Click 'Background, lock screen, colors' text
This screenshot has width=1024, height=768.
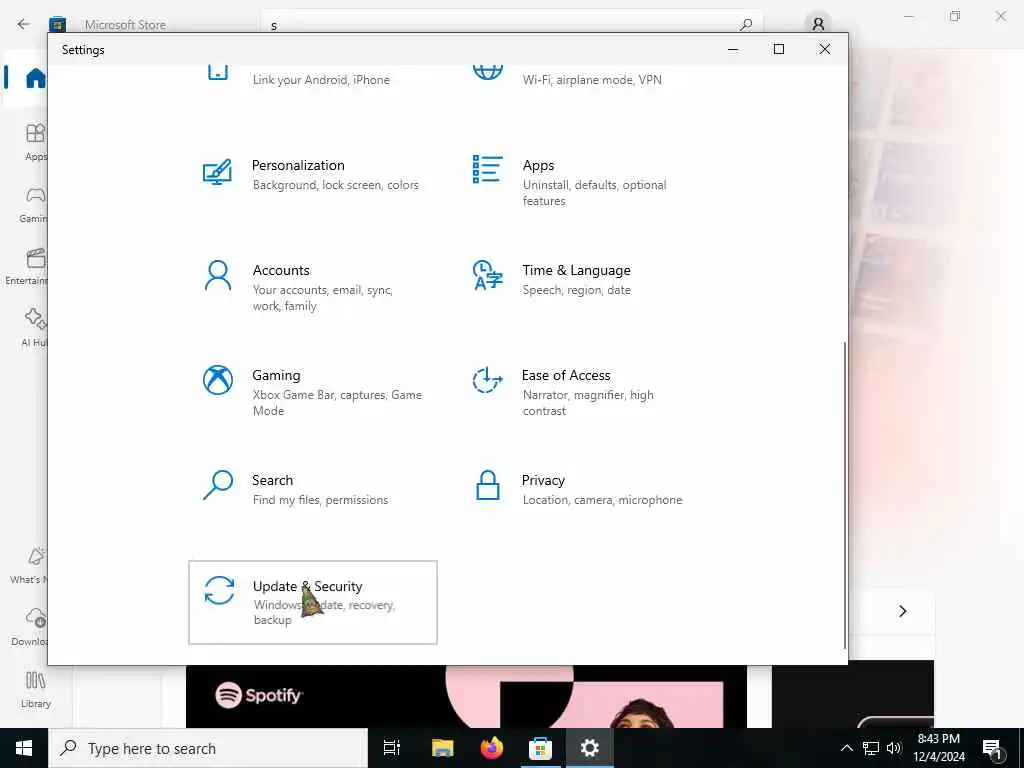coord(336,185)
